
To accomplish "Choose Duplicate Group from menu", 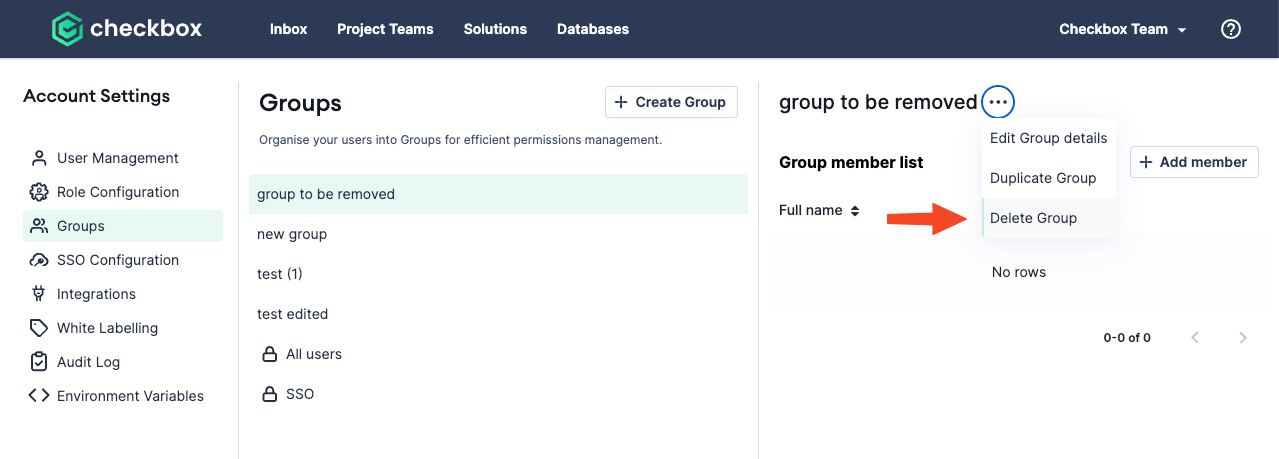I will point(1048,178).
